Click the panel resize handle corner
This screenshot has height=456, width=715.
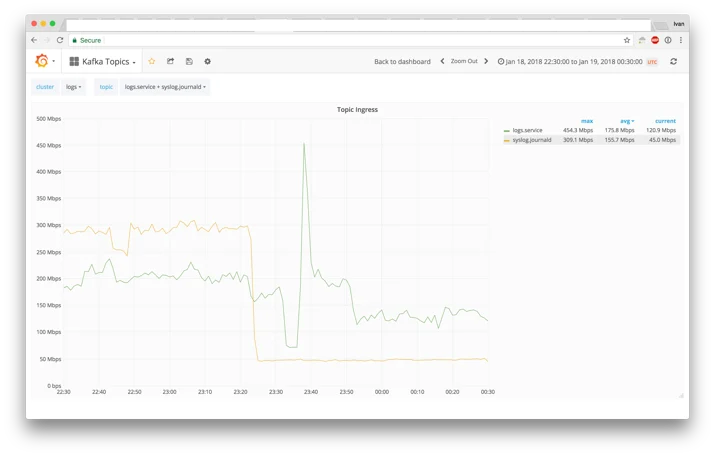(x=681, y=396)
